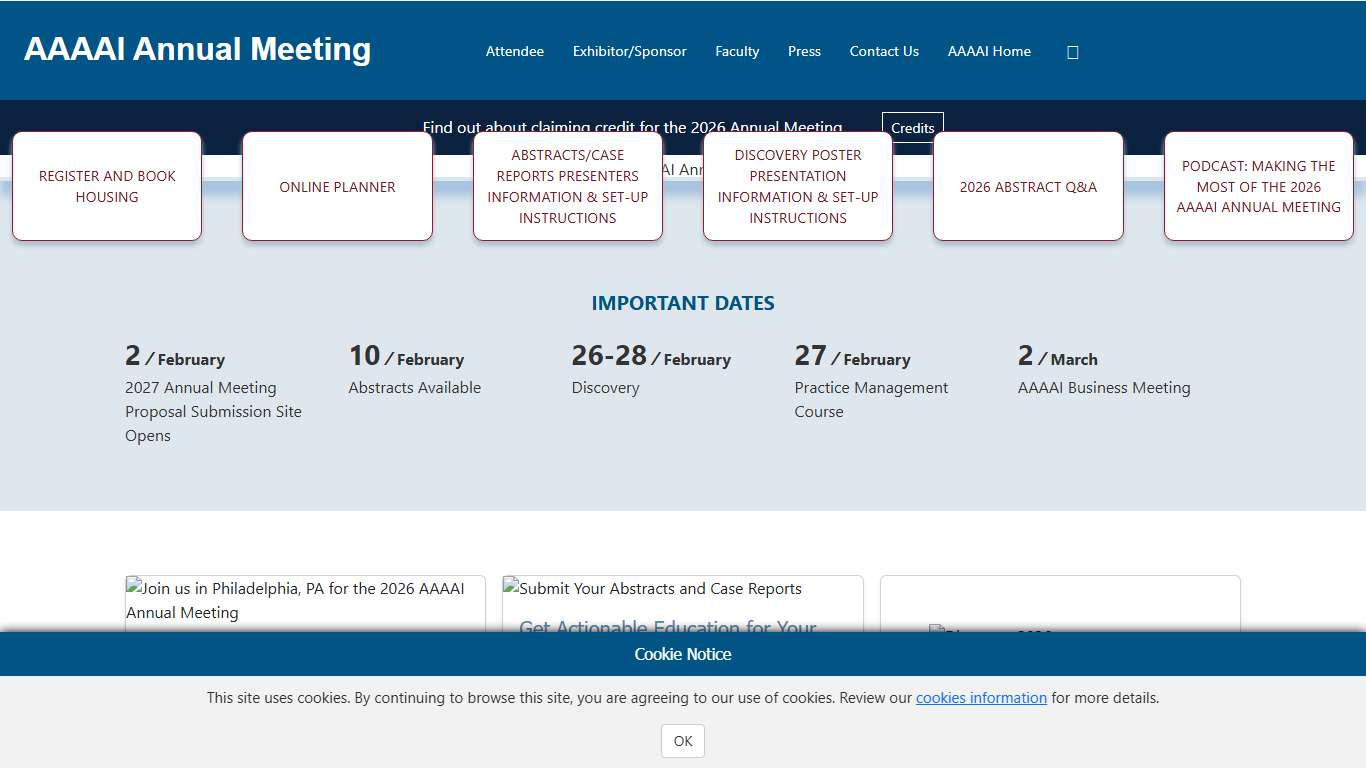The height and width of the screenshot is (768, 1366).
Task: Open the Podcast about the 2026 Annual Meeting
Action: (1258, 187)
